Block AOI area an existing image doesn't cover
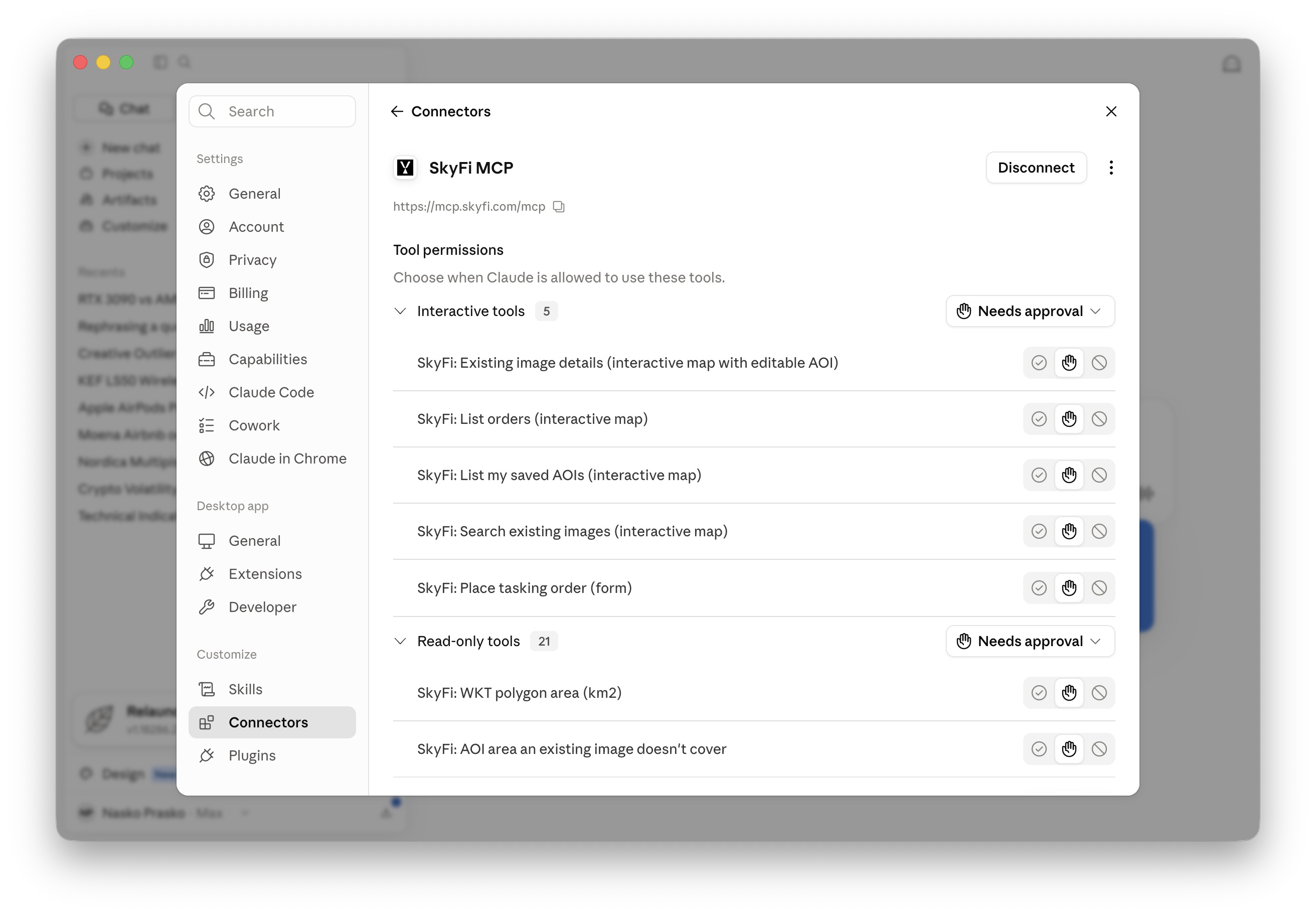 [1099, 749]
